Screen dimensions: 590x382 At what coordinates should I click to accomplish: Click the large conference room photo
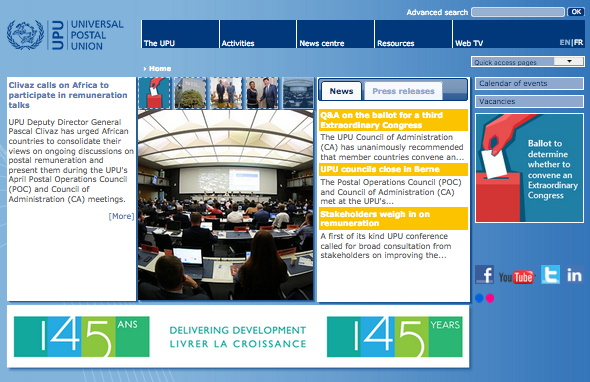point(226,205)
